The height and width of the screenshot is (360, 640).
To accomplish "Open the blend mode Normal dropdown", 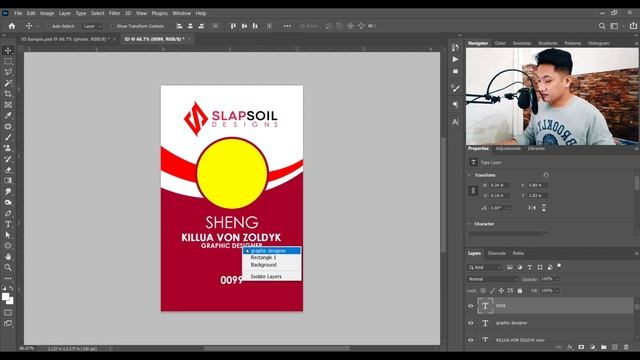I will coord(493,279).
